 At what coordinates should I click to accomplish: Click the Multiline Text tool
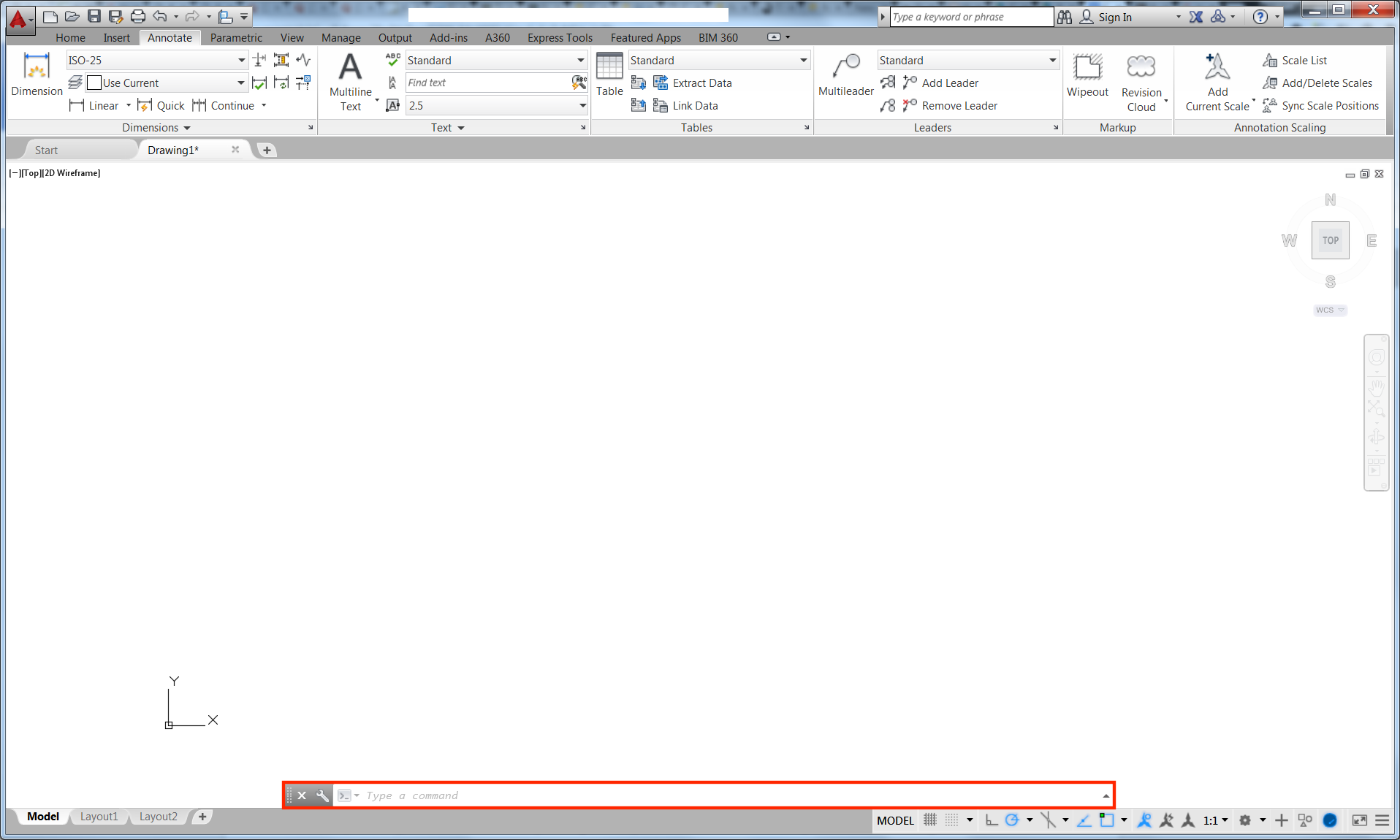(x=350, y=81)
